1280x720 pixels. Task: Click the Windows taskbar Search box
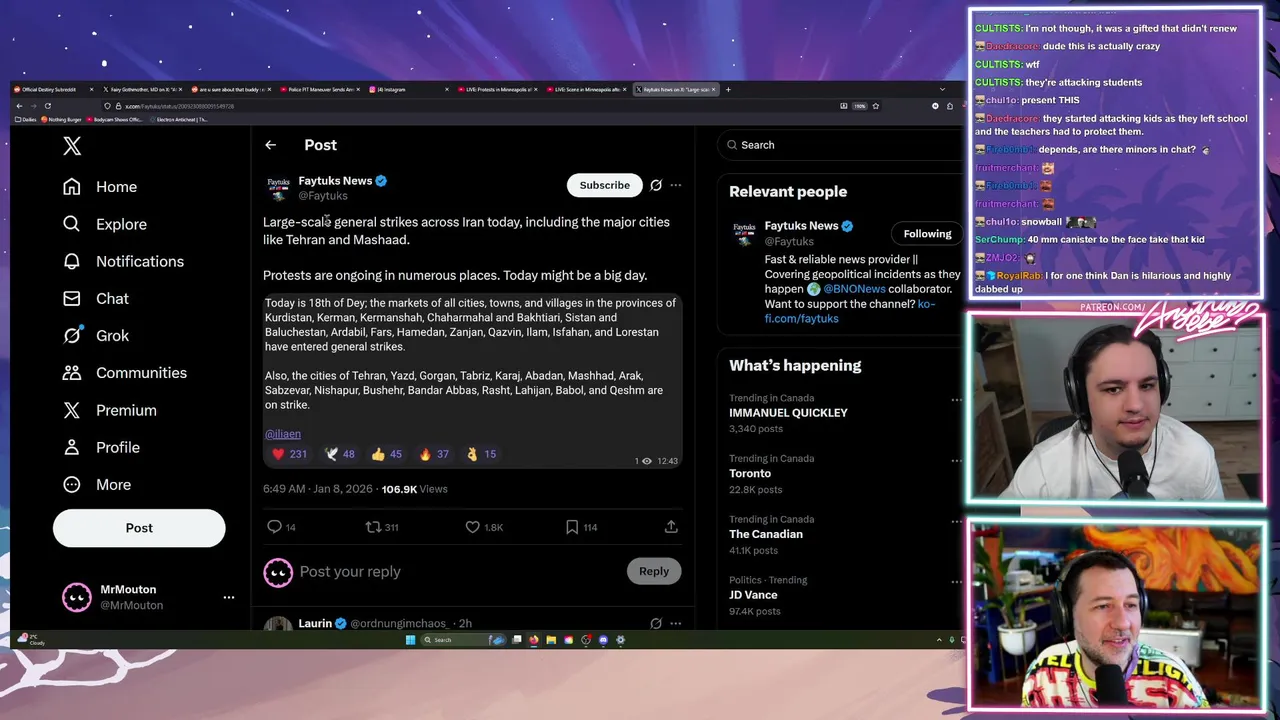tap(463, 640)
